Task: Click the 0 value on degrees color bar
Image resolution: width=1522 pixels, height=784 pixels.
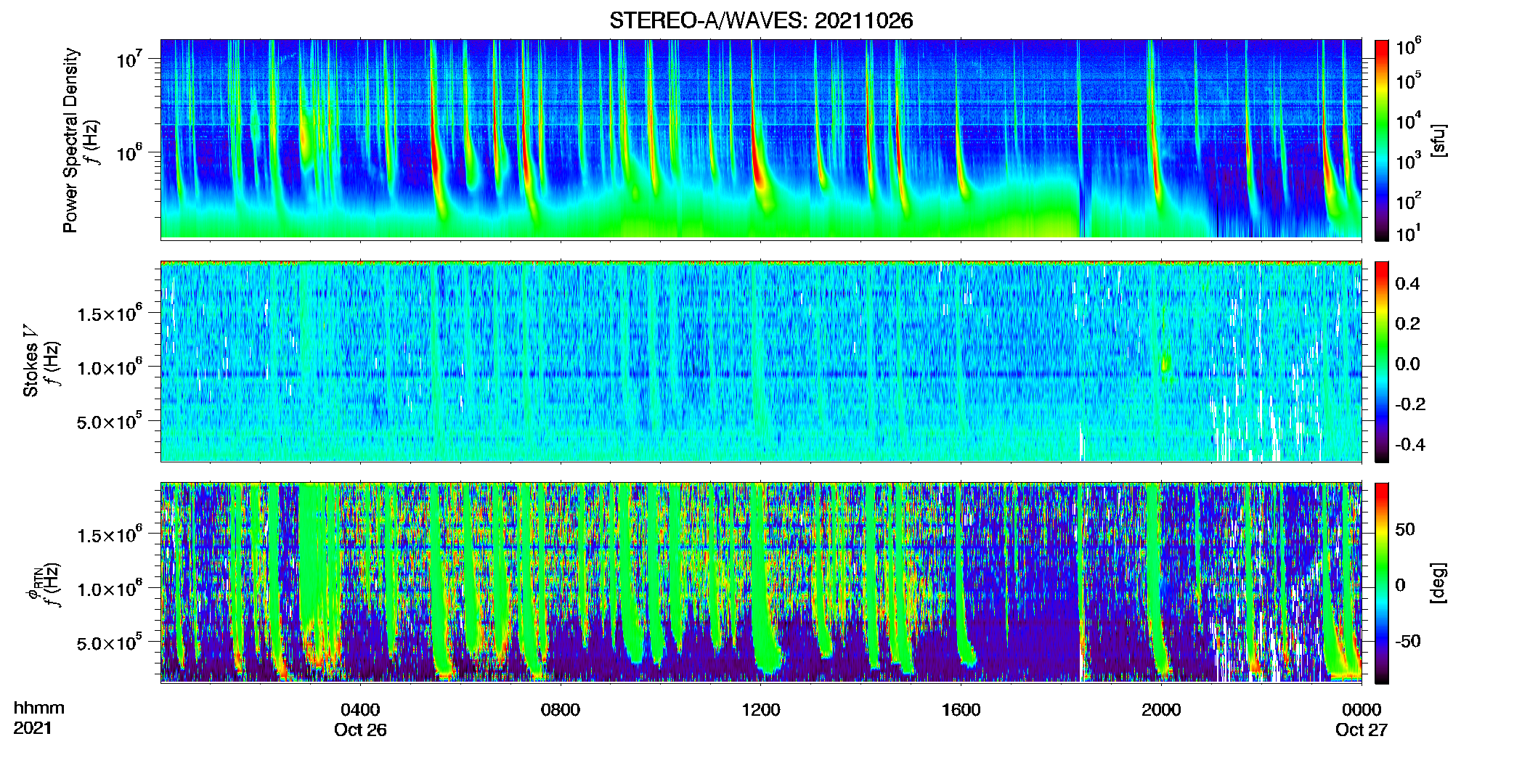Action: 1400,585
